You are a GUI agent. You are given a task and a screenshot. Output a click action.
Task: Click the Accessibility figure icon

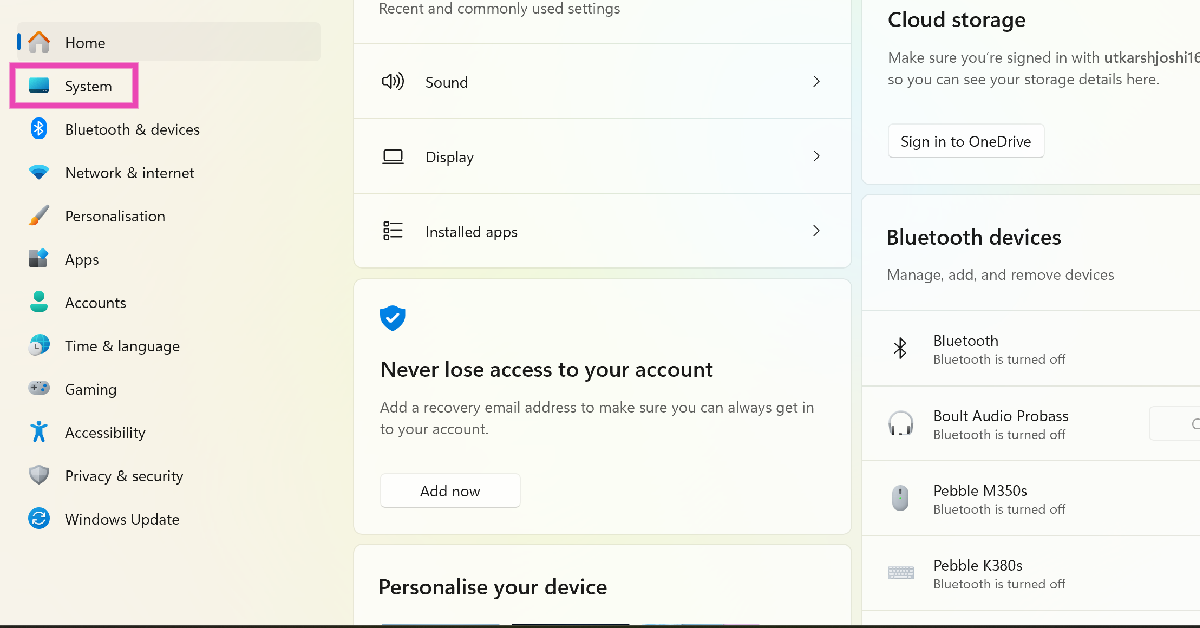click(39, 432)
